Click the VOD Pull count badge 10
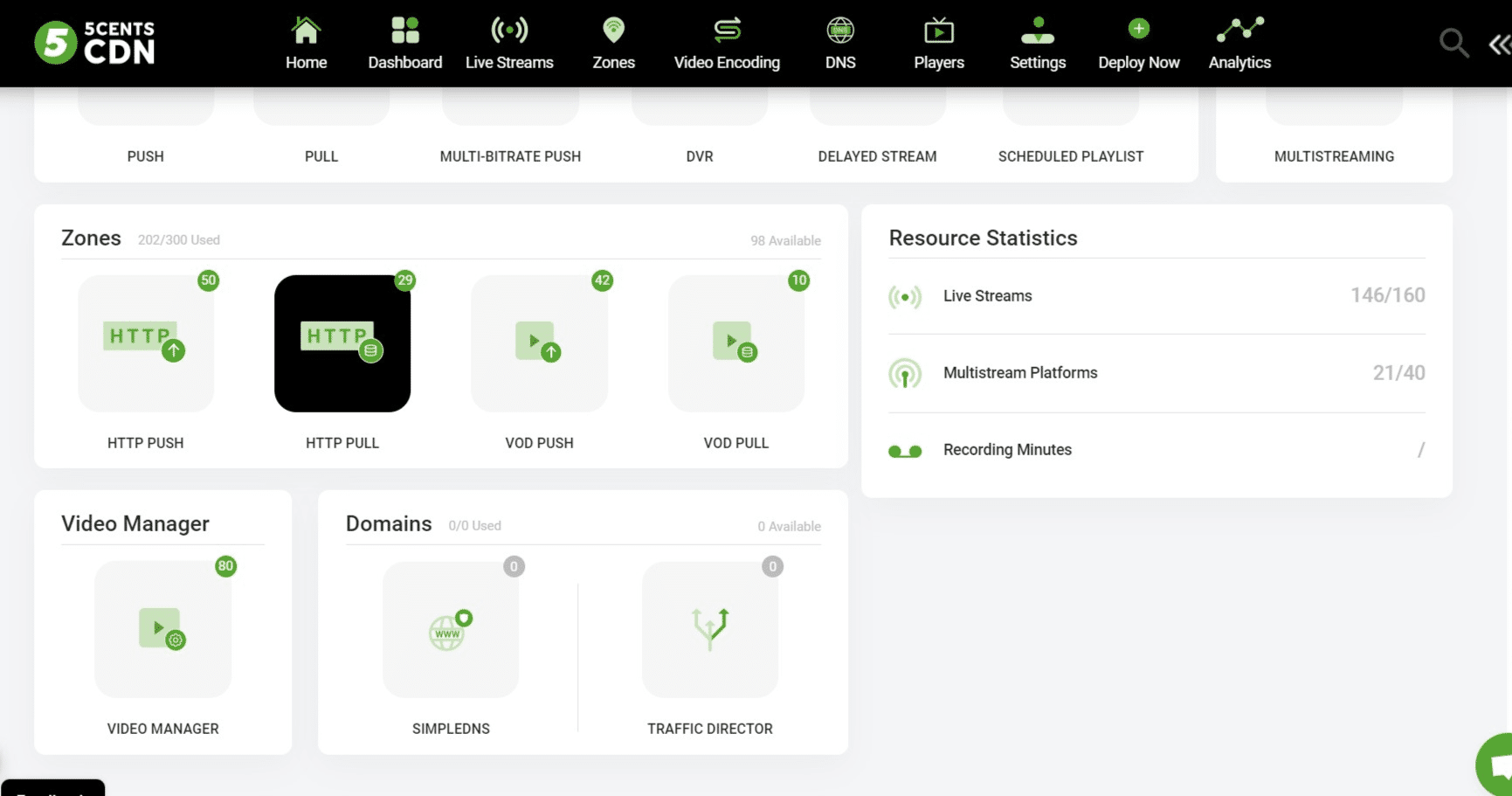The height and width of the screenshot is (796, 1512). pyautogui.click(x=798, y=280)
